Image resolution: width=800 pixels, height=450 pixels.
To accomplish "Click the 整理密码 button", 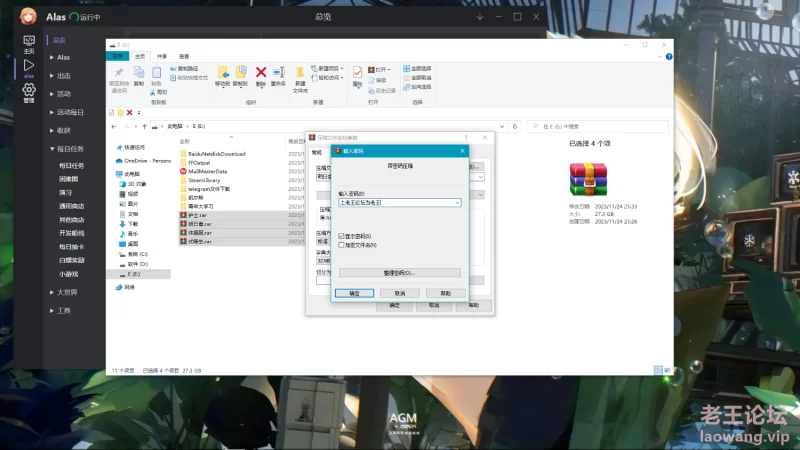I will [399, 273].
